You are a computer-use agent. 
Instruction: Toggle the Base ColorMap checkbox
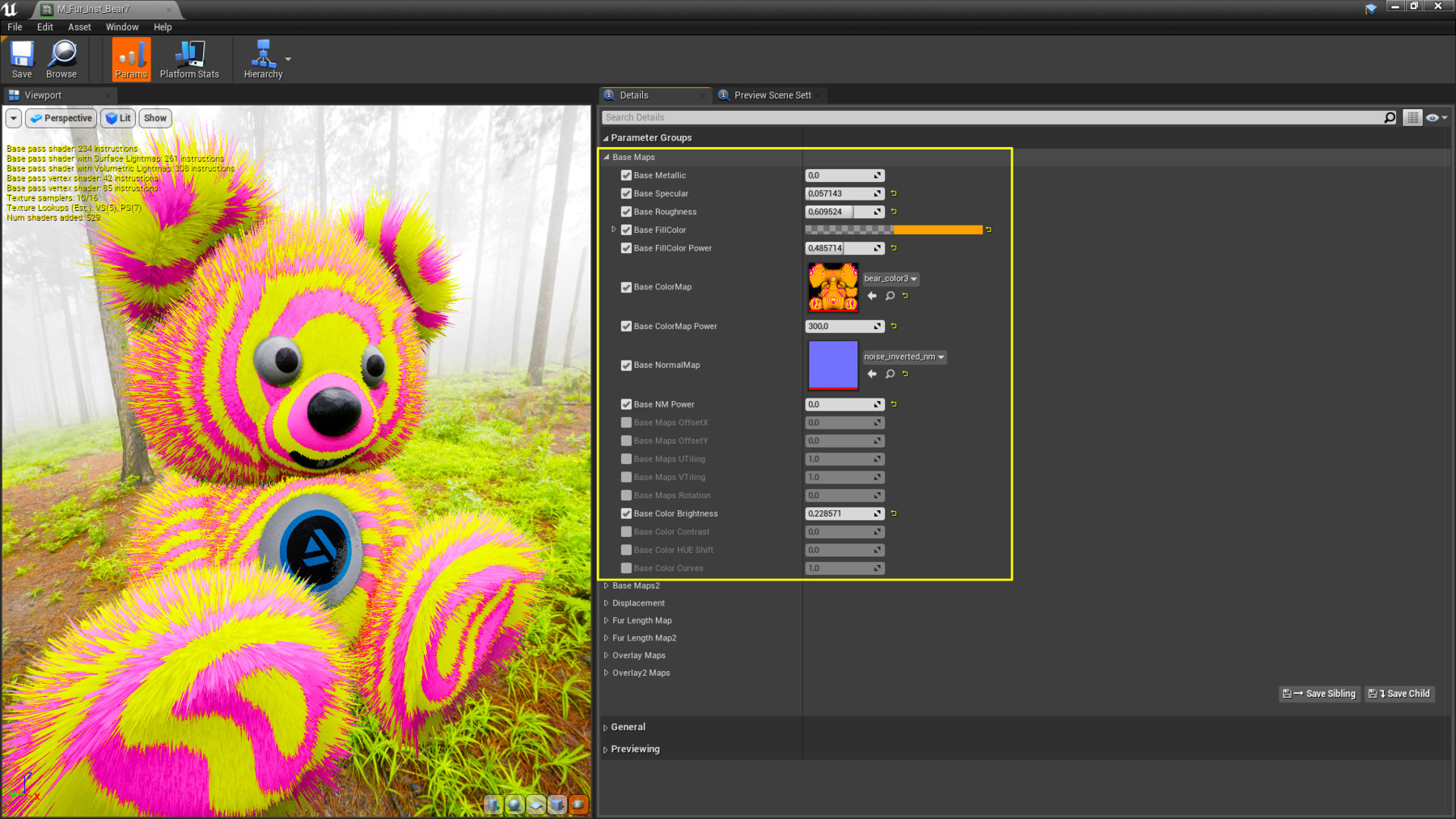click(x=626, y=287)
